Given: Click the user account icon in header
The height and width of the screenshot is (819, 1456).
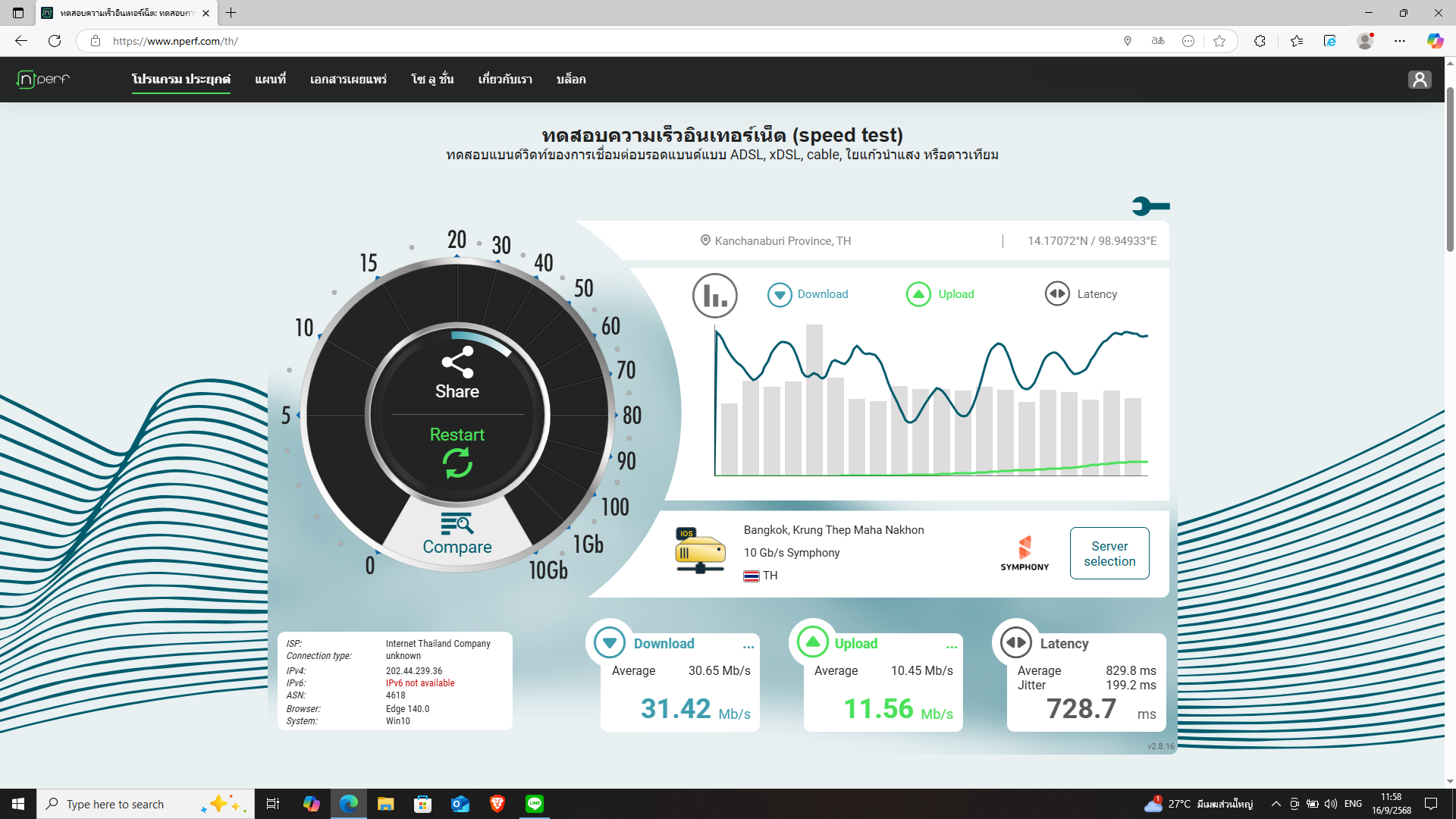Looking at the screenshot, I should [1420, 80].
